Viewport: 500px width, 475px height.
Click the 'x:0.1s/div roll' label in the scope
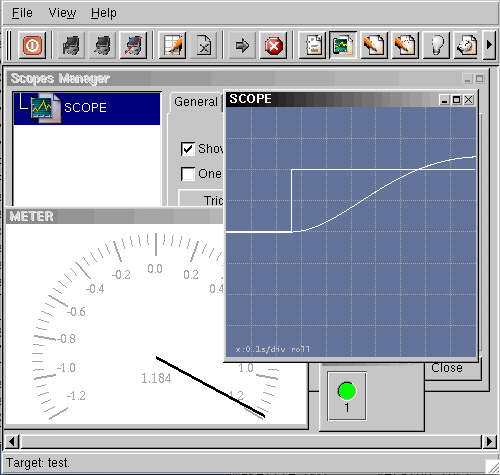coord(272,349)
